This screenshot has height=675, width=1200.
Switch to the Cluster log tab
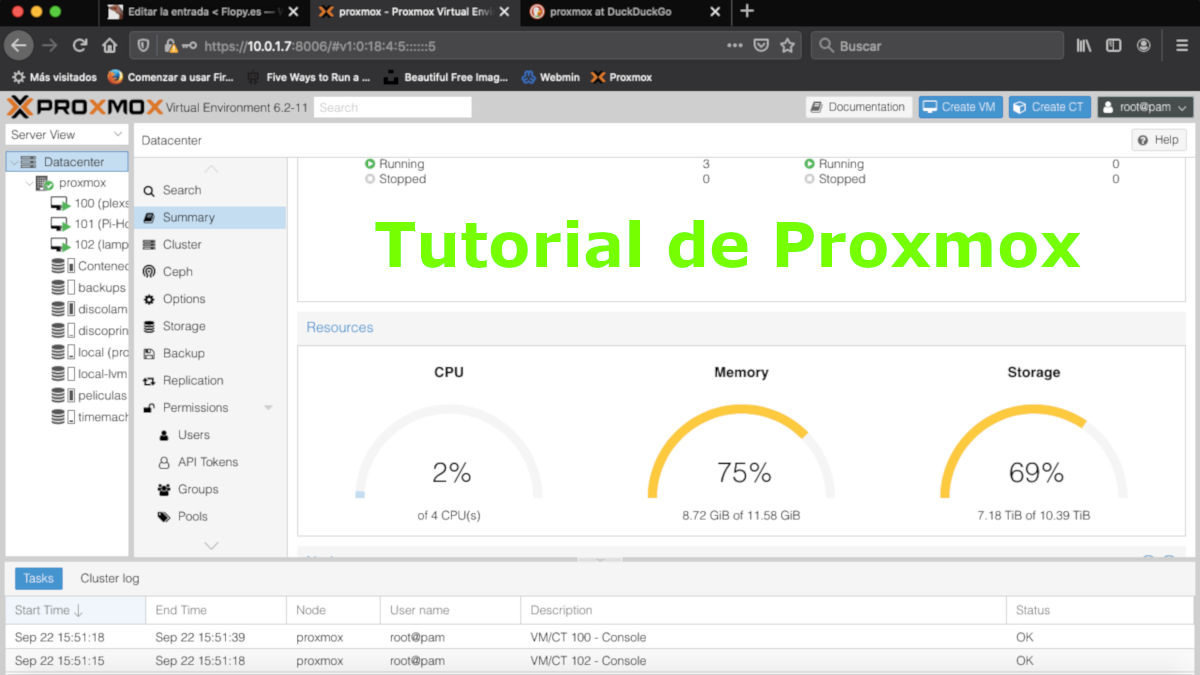[109, 578]
